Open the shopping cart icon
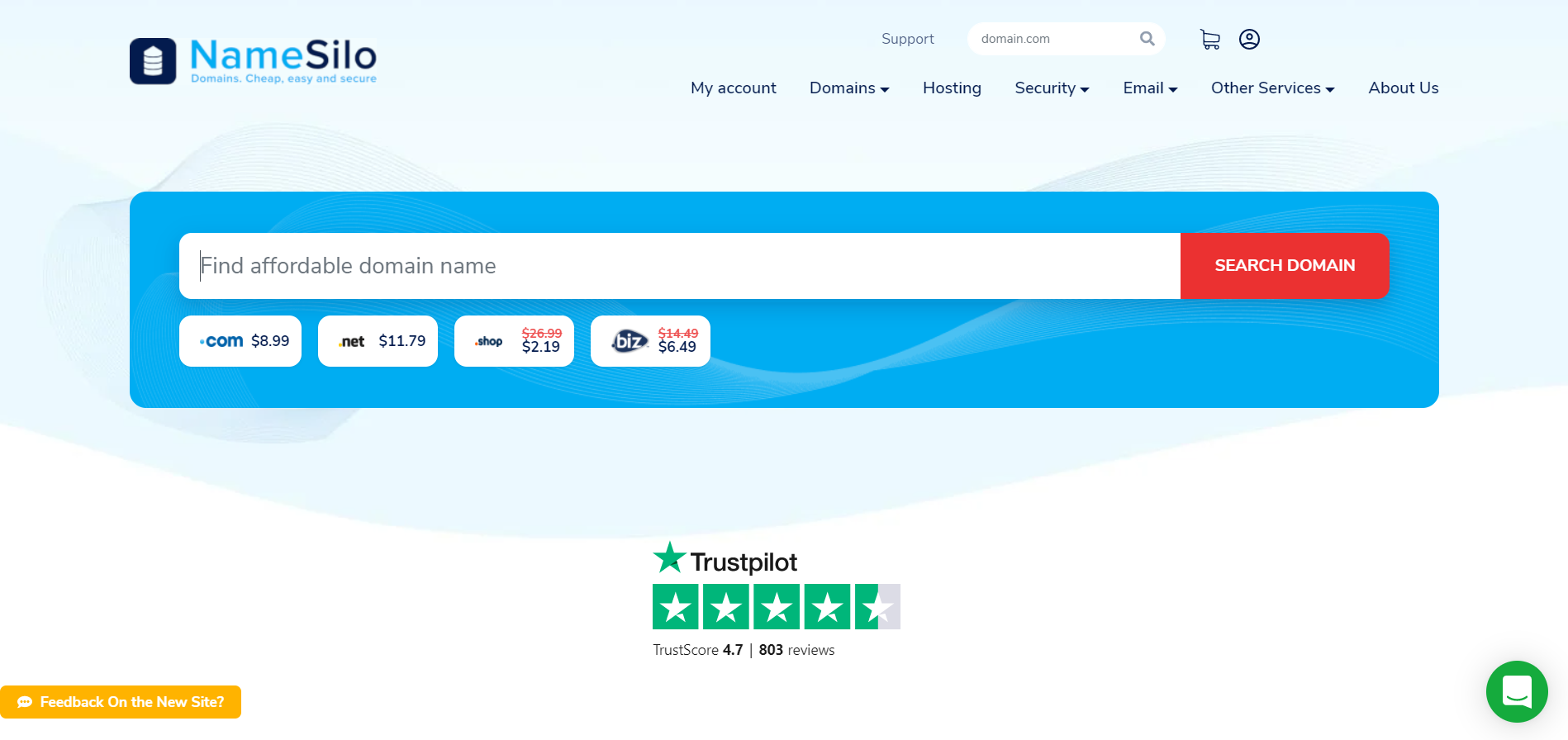Screen dimensions: 1568x740 [1209, 40]
